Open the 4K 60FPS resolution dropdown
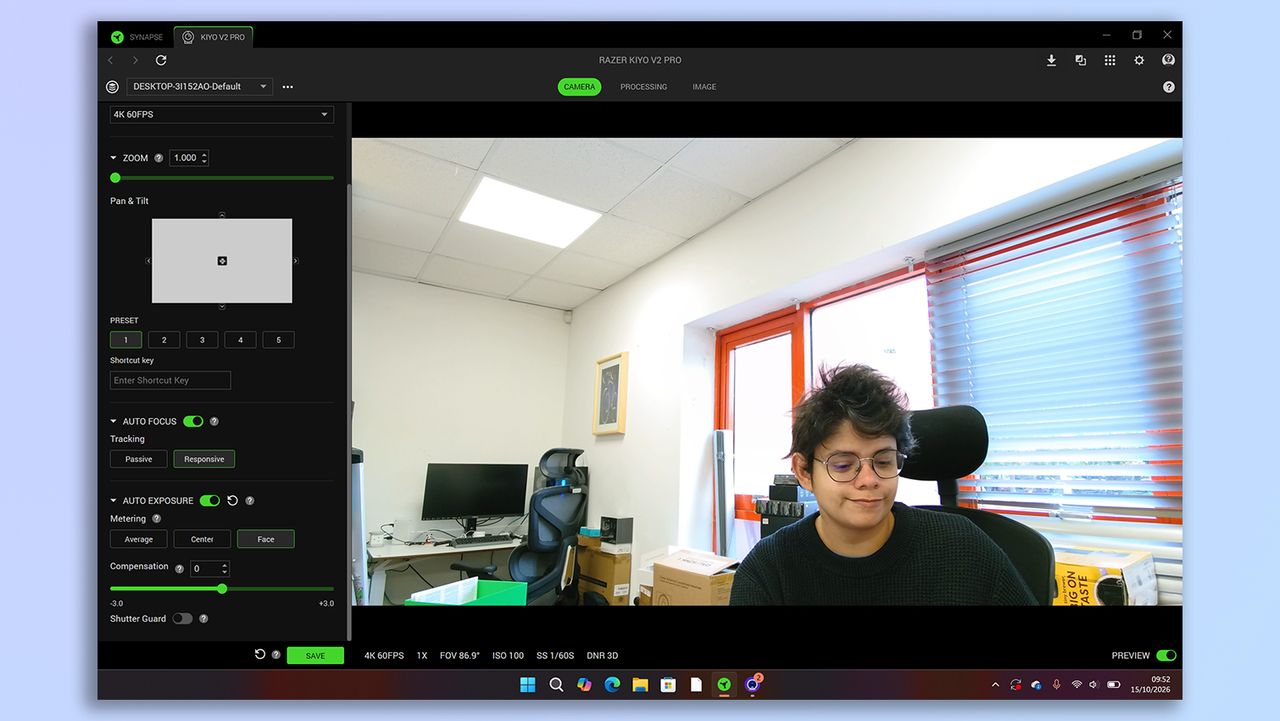The width and height of the screenshot is (1280, 721). [x=222, y=114]
